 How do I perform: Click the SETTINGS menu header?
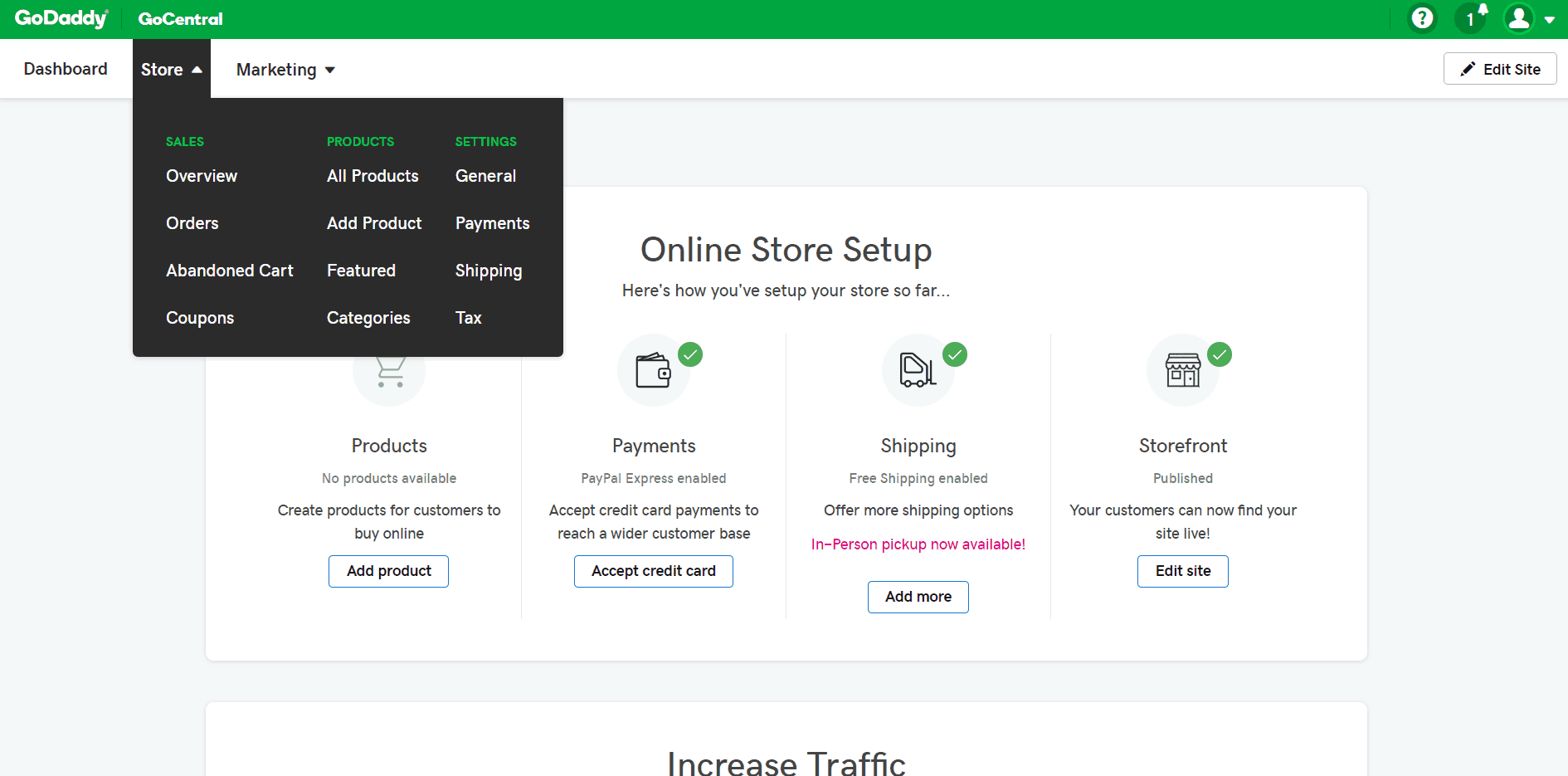click(485, 142)
